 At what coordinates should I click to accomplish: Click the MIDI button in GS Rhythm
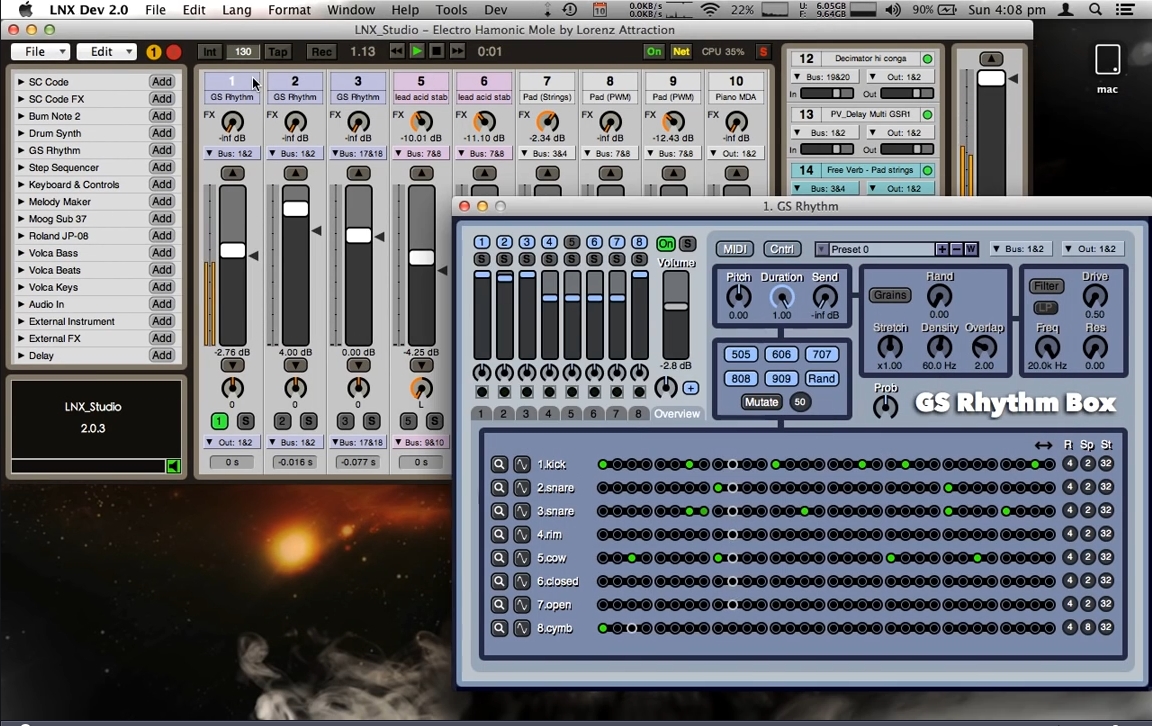coord(735,249)
